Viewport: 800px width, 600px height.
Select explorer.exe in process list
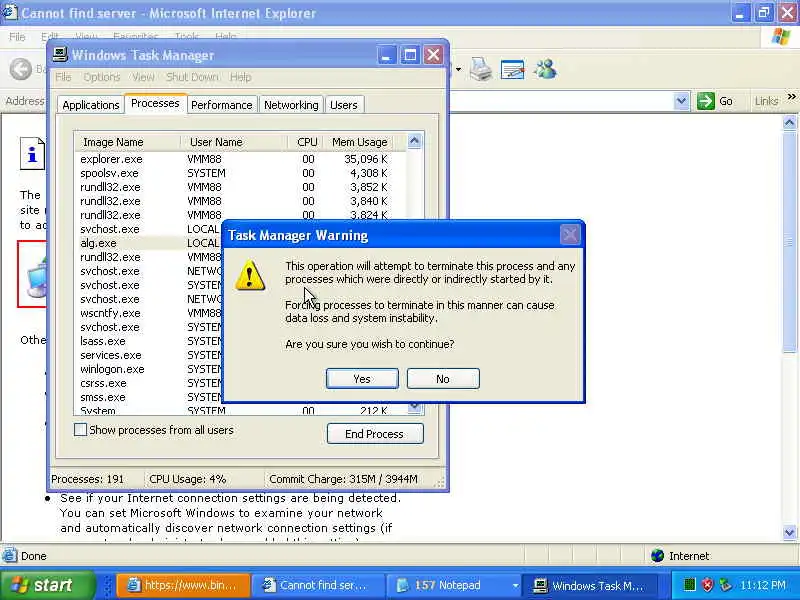coord(240,159)
